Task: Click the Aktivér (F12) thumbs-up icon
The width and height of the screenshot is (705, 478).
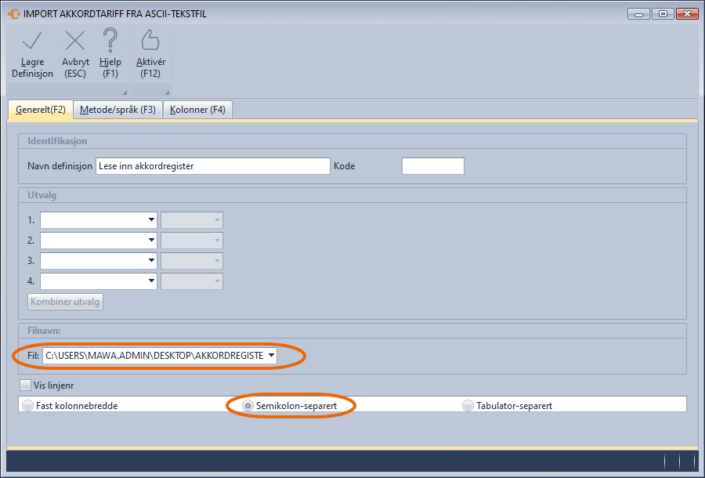Action: click(150, 41)
